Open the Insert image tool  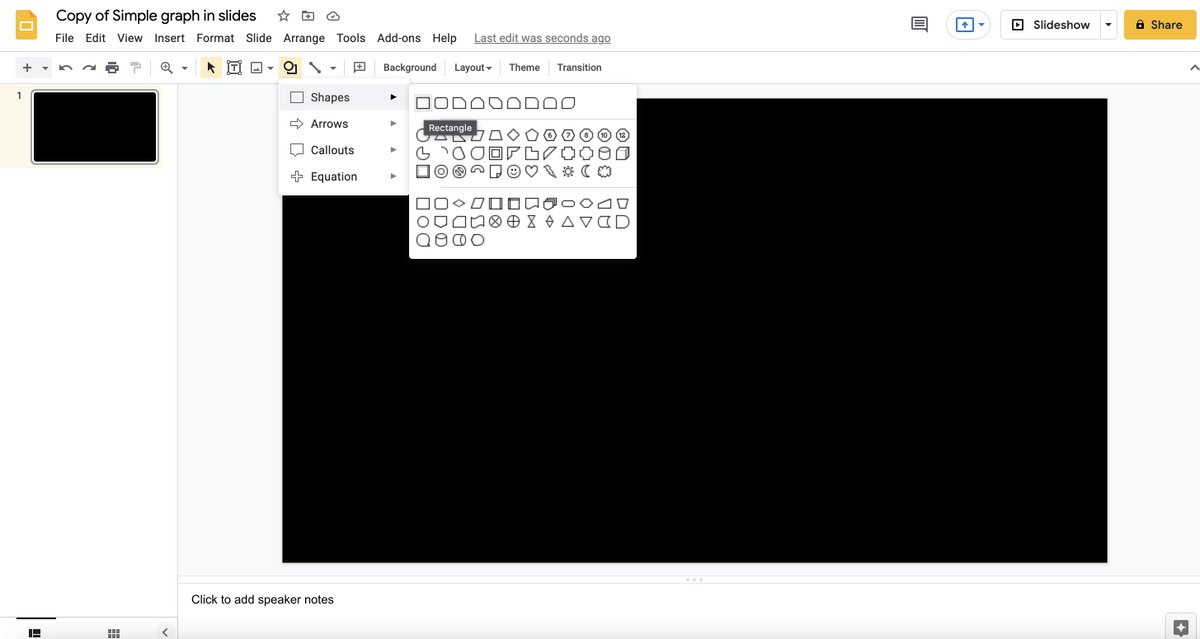point(257,67)
